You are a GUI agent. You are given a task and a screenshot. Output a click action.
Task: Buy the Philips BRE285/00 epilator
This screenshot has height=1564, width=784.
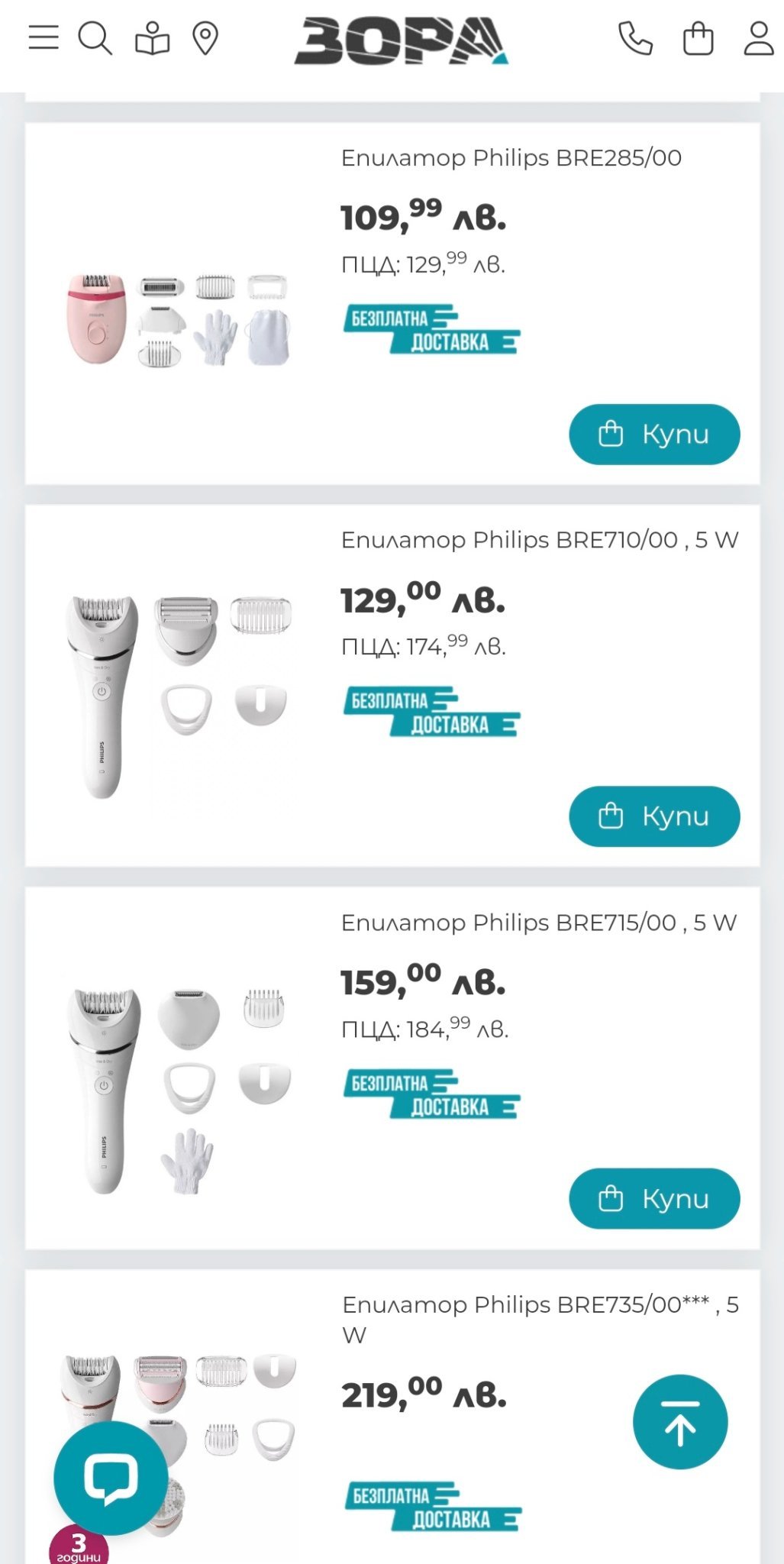654,434
